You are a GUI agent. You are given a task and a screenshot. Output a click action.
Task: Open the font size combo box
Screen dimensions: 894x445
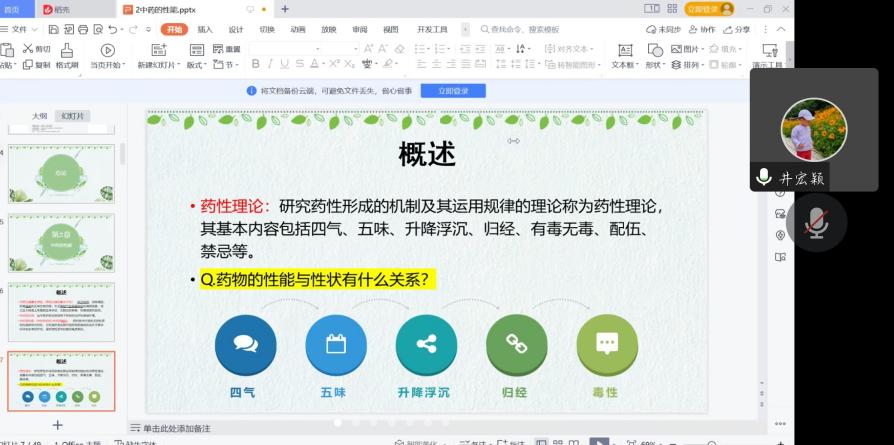[341, 48]
